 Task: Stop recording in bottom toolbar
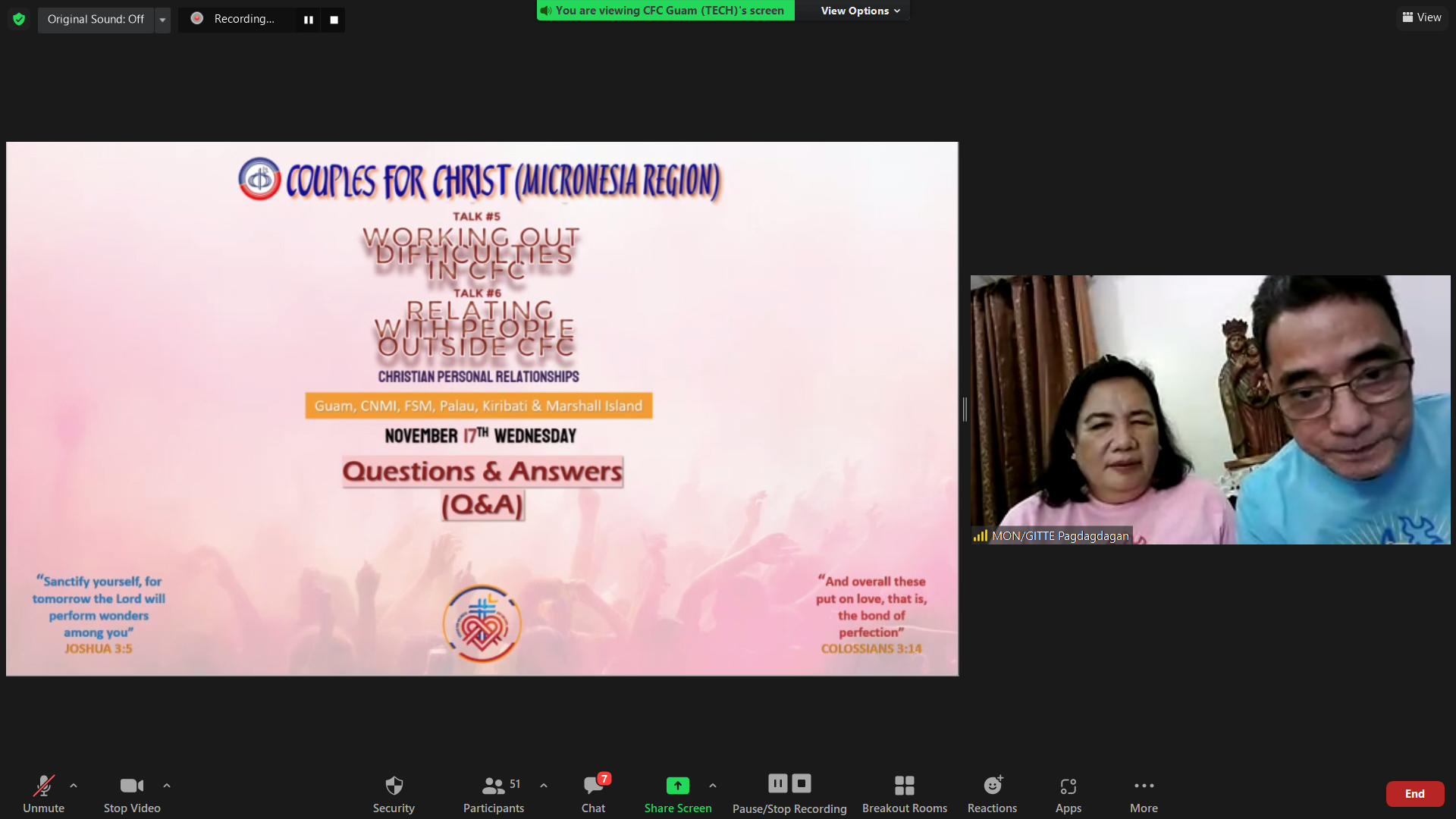pyautogui.click(x=802, y=783)
